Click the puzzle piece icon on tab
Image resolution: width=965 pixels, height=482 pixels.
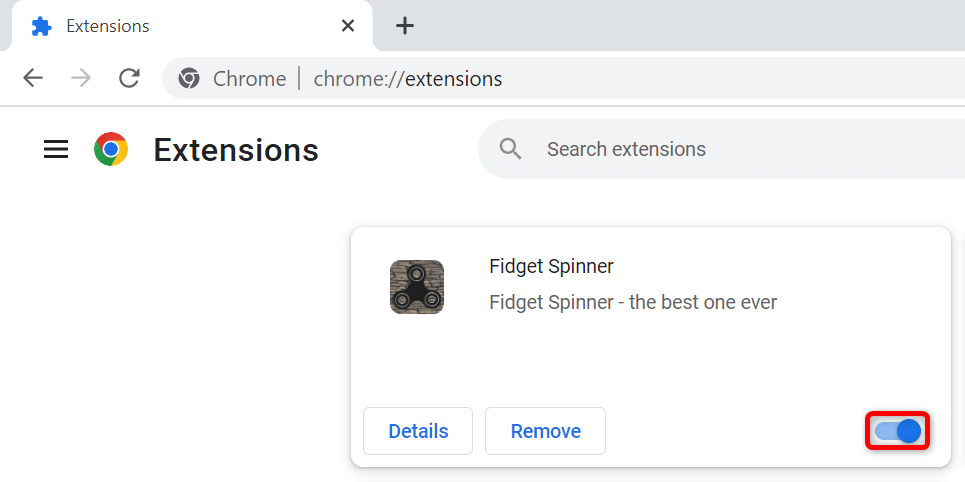click(x=42, y=26)
